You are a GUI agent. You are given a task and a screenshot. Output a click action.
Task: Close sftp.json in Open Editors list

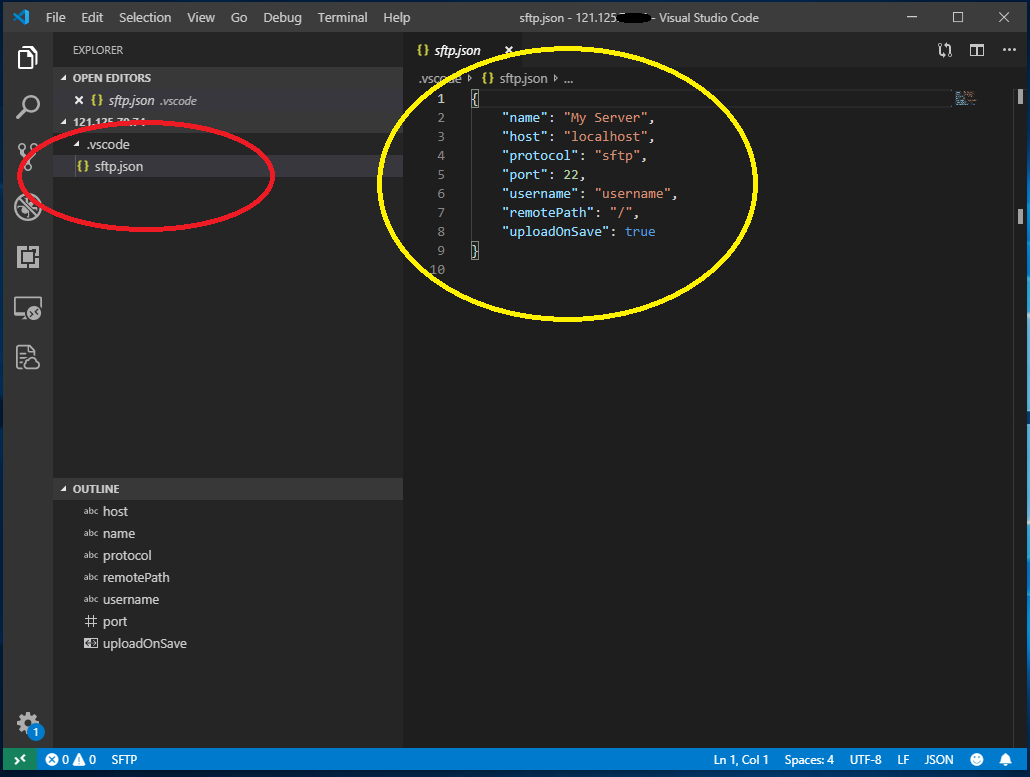click(x=79, y=100)
